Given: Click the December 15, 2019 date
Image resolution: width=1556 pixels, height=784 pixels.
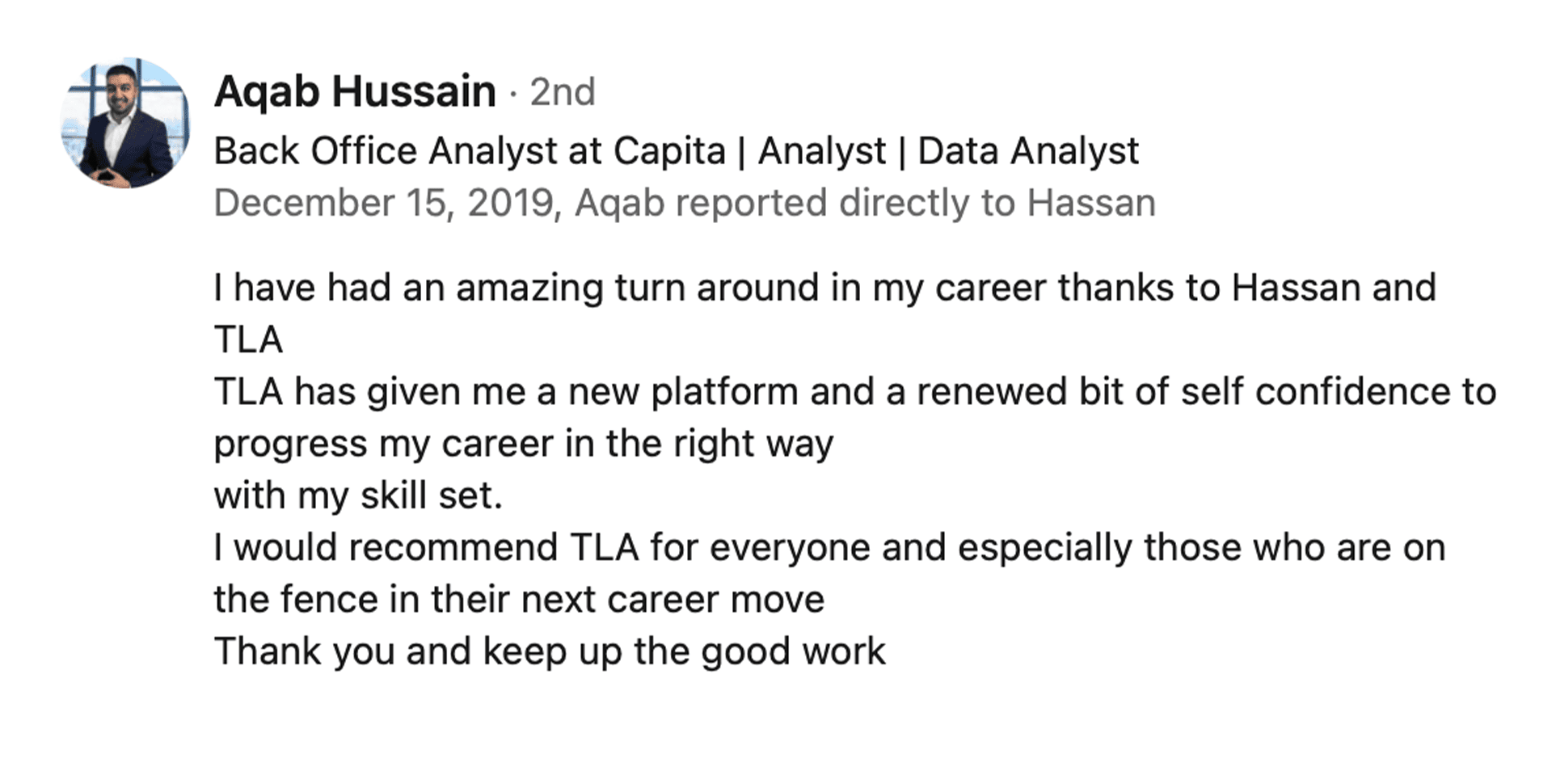Looking at the screenshot, I should pos(387,204).
